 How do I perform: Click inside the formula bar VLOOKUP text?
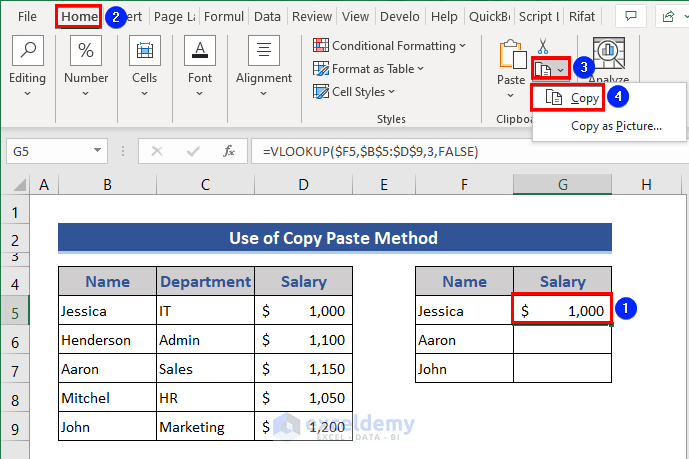[x=370, y=152]
